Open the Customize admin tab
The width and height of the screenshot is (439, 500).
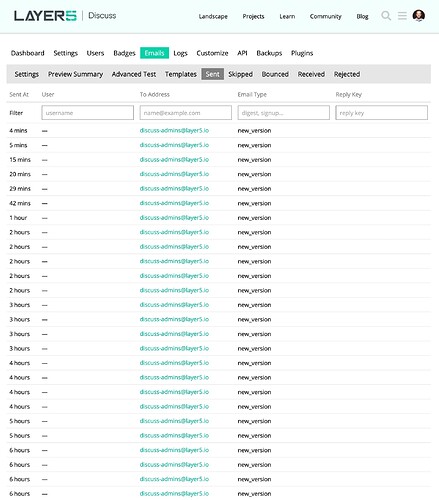[x=212, y=53]
